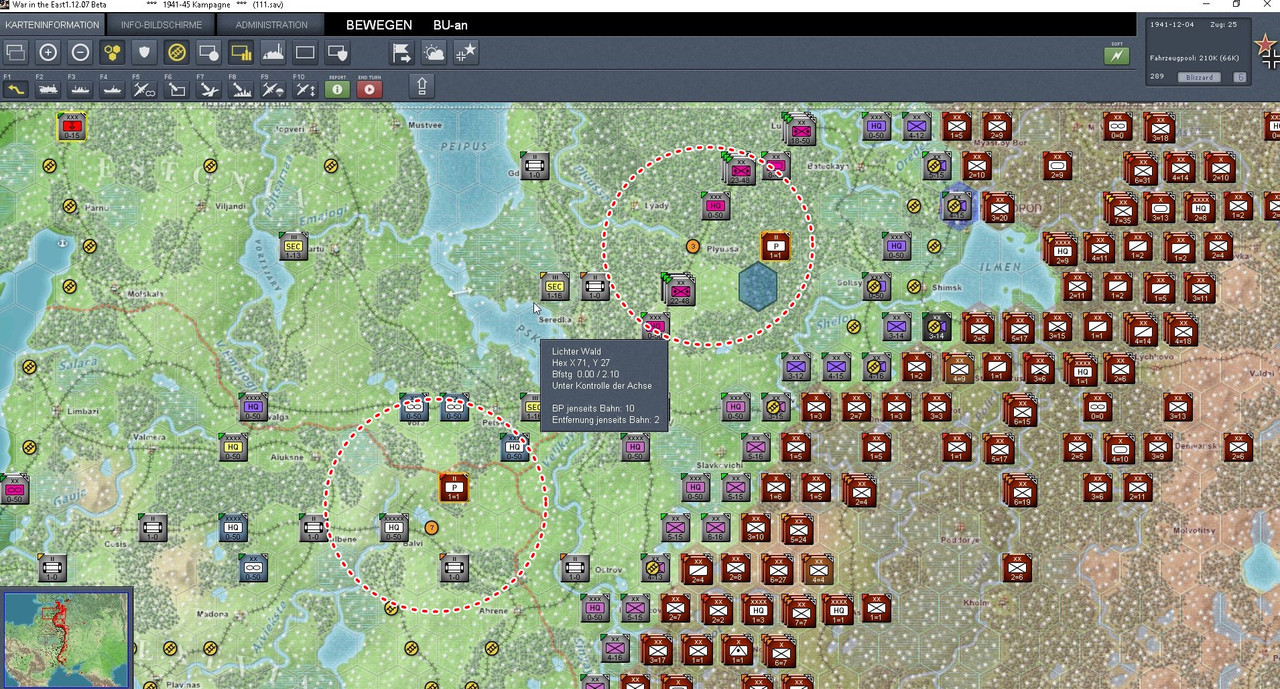This screenshot has width=1280, height=689.
Task: Select F3 naval transport mode
Action: tap(80, 88)
